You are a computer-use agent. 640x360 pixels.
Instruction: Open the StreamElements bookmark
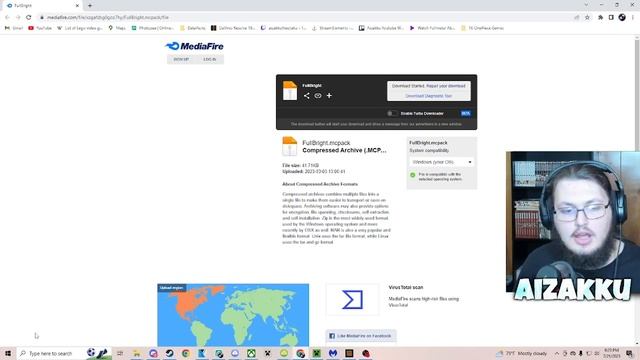333,28
